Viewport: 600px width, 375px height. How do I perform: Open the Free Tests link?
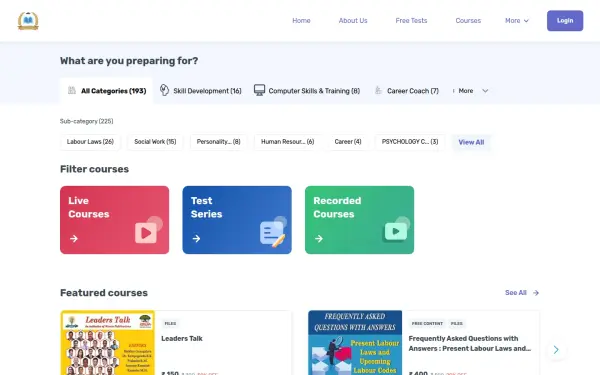pos(411,21)
